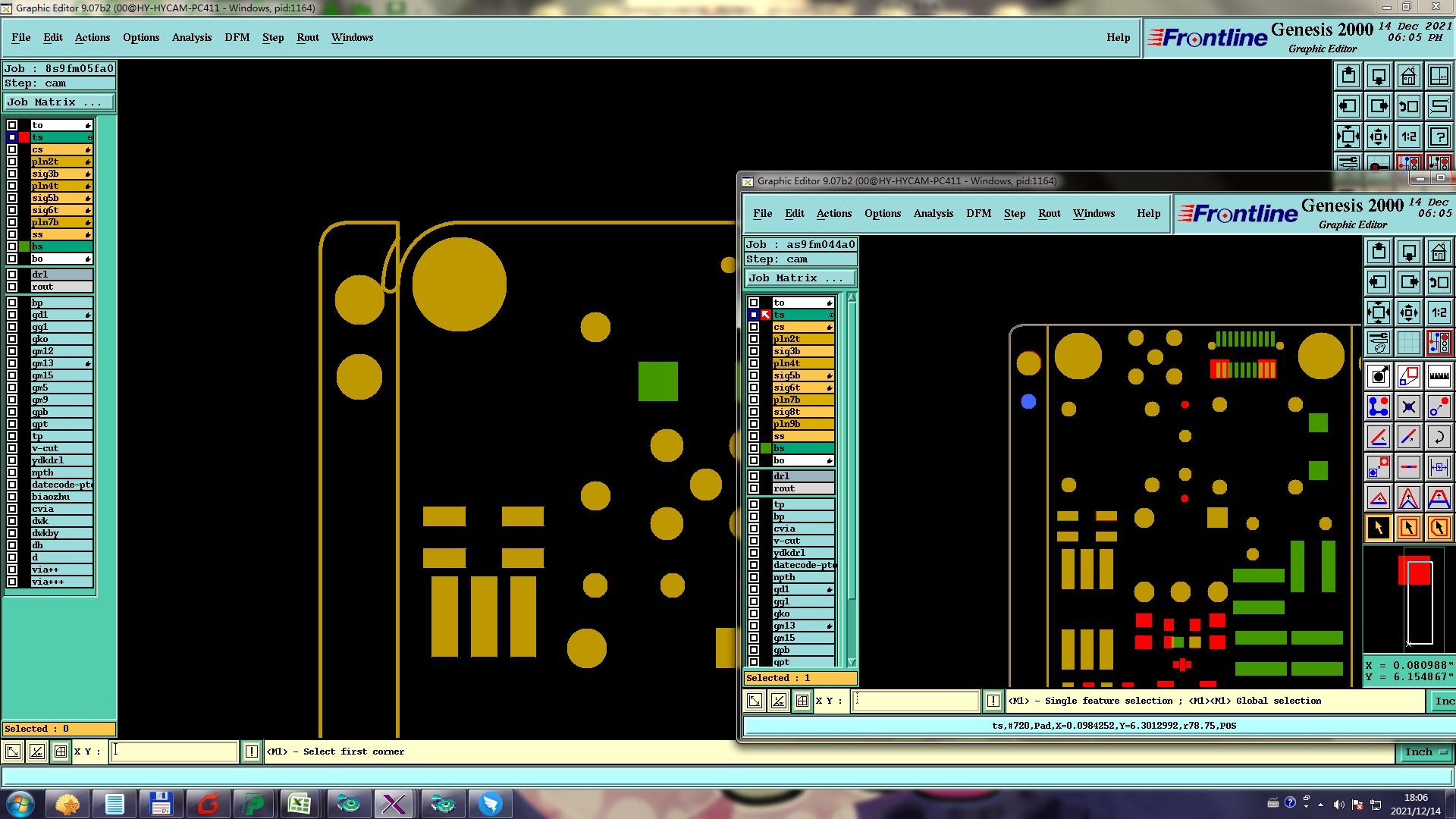Click the pan up icon in front window

pyautogui.click(x=1379, y=252)
